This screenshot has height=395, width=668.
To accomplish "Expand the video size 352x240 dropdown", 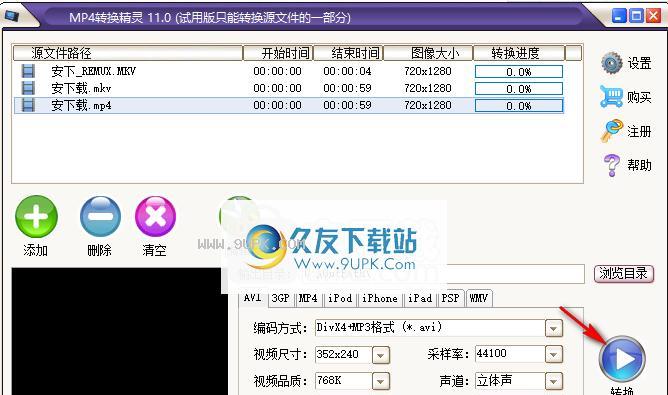I will 380,355.
